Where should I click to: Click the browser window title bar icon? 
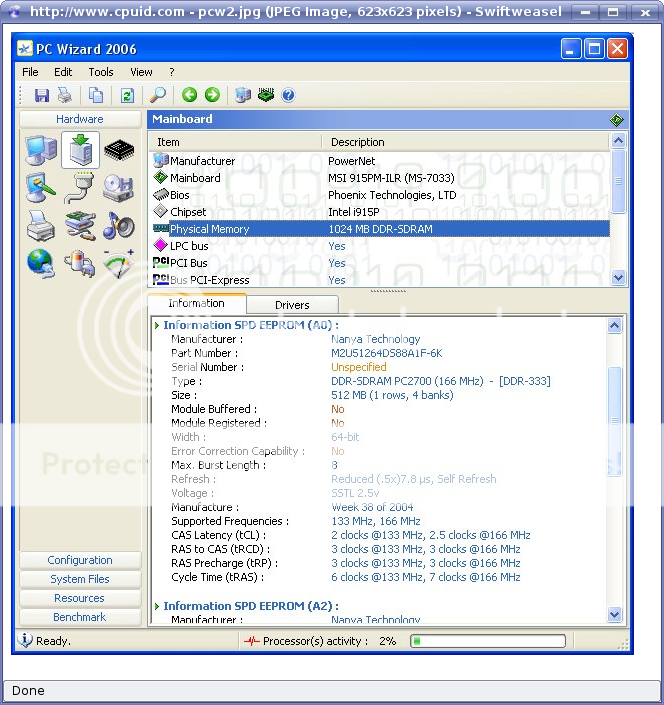(x=14, y=11)
